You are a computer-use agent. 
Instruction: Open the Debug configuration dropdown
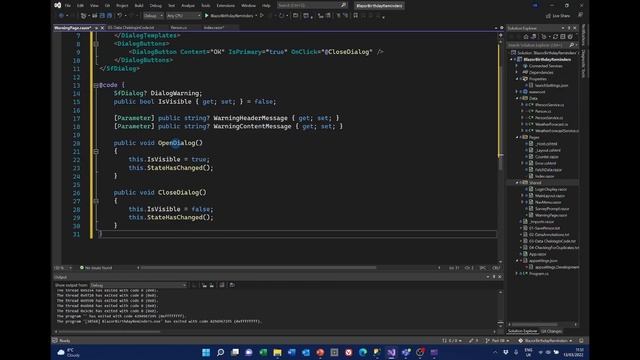[x=153, y=16]
